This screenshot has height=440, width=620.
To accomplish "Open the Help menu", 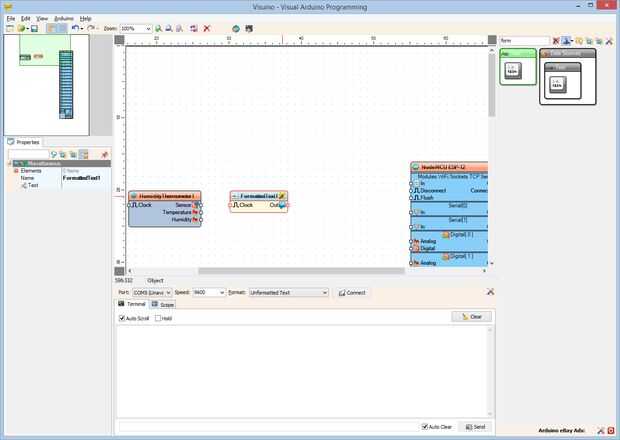I will pos(85,19).
